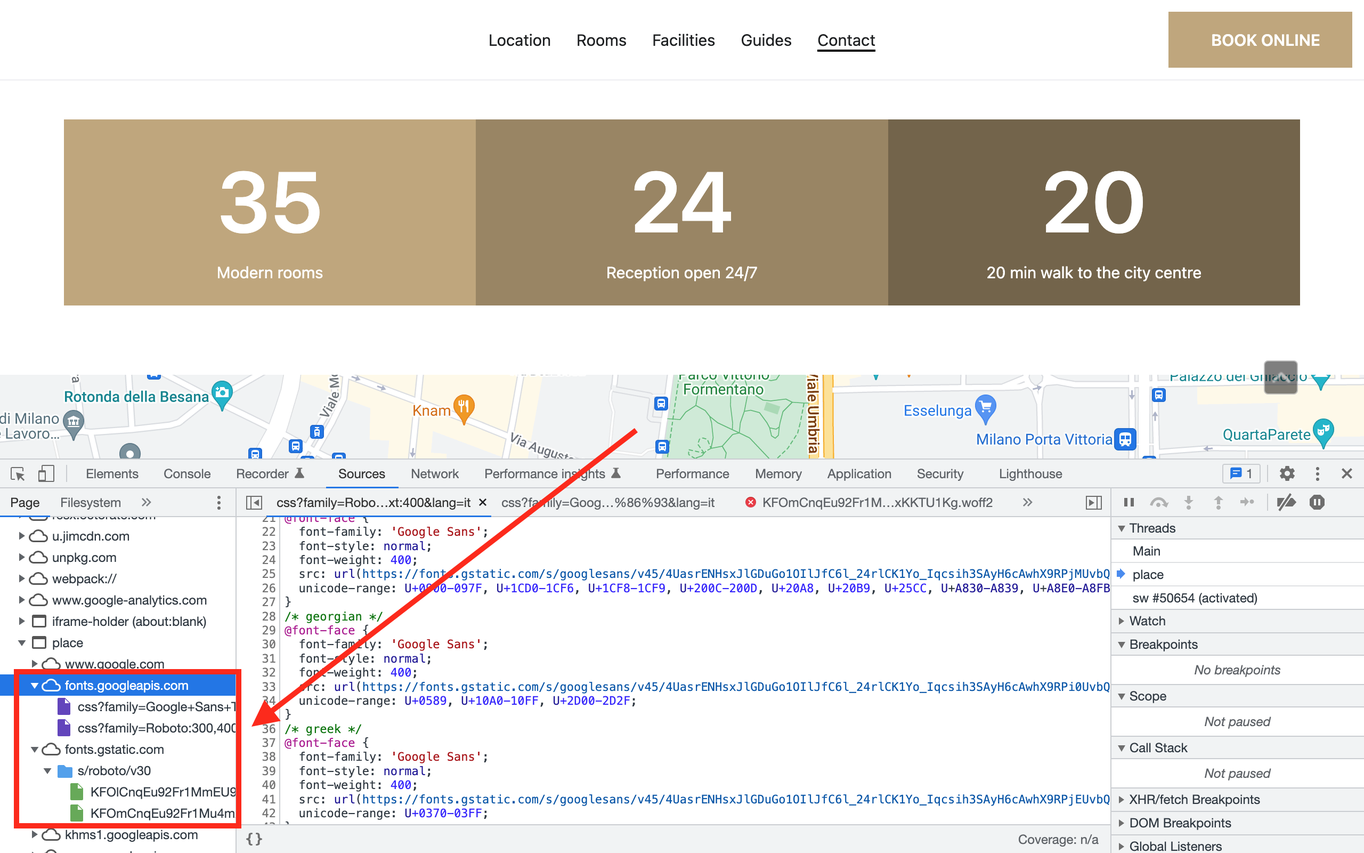Click the pause script execution button
Image resolution: width=1364 pixels, height=853 pixels.
pos(1129,503)
